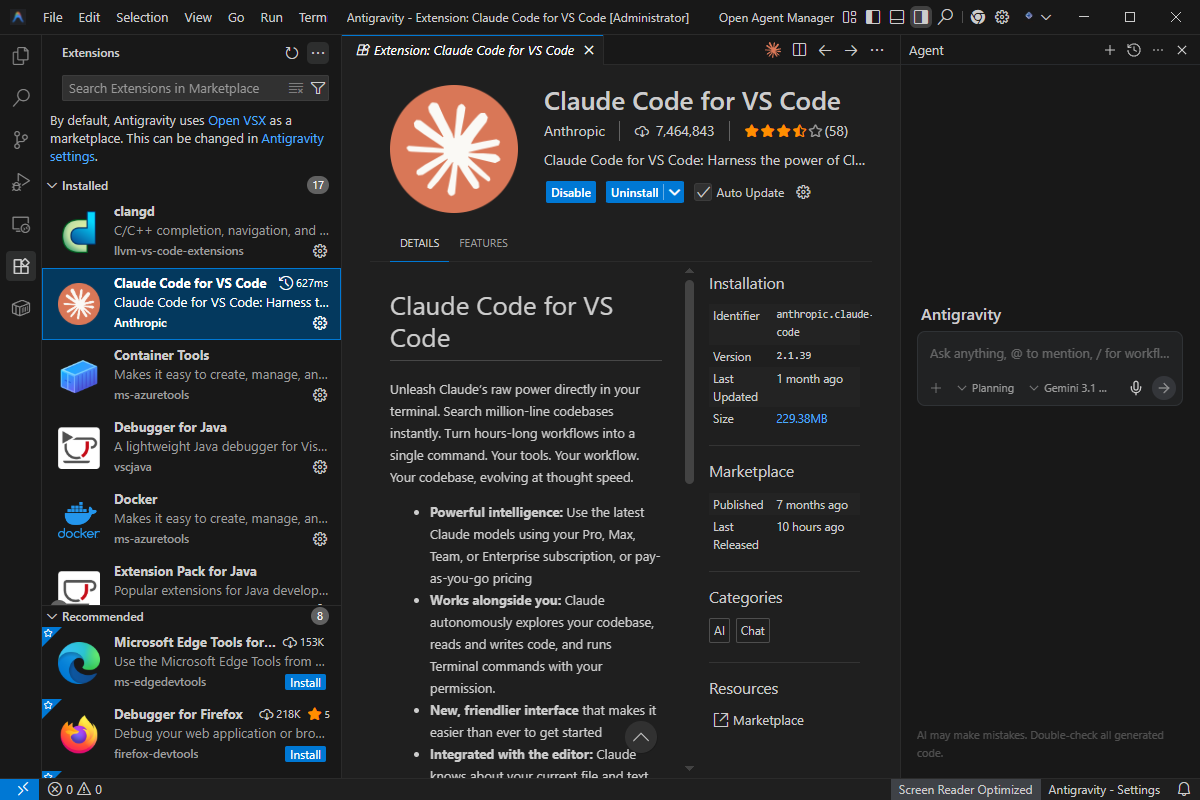Viewport: 1200px width, 800px height.
Task: Open the Explorer view in activity bar
Action: point(20,56)
